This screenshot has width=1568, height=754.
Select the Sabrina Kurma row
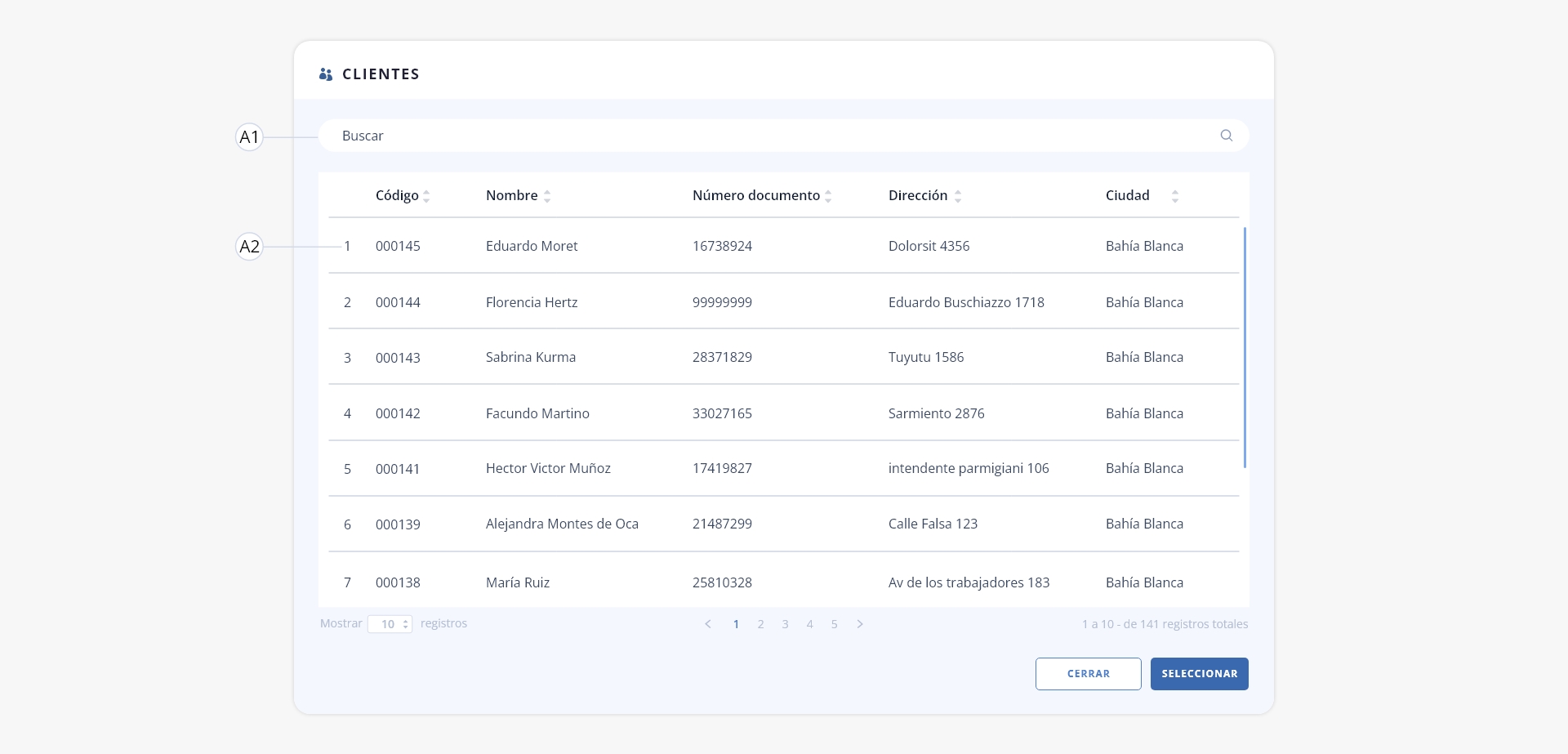[x=784, y=357]
